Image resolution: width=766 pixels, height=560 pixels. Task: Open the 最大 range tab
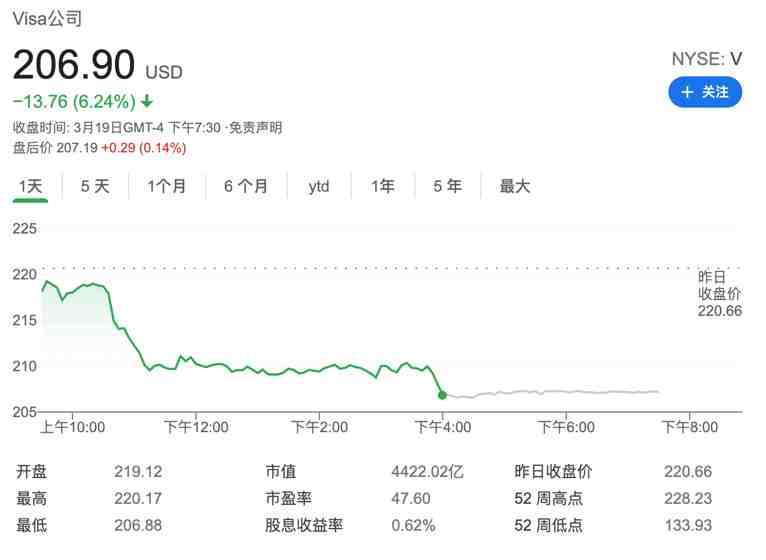click(514, 186)
